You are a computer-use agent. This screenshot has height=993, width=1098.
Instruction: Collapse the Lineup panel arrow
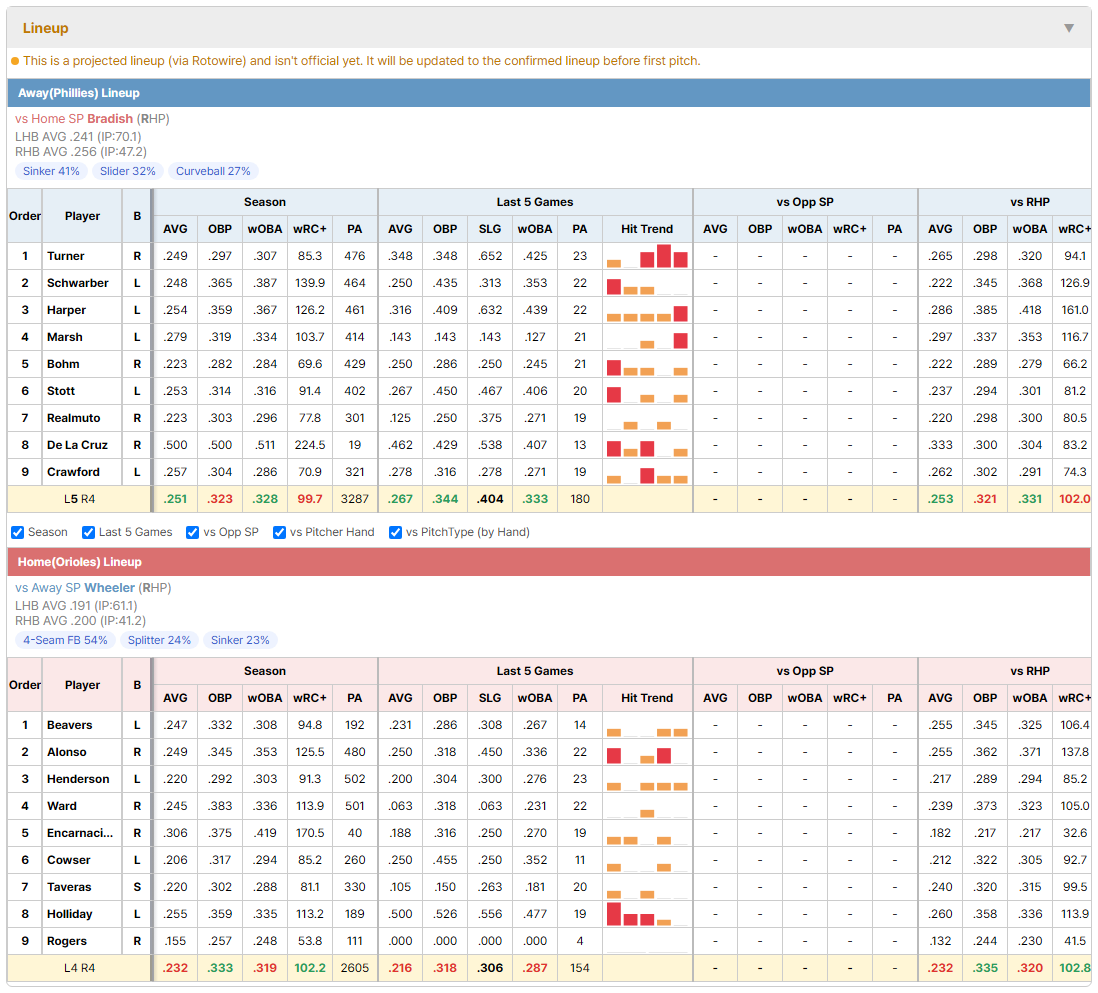point(1069,28)
